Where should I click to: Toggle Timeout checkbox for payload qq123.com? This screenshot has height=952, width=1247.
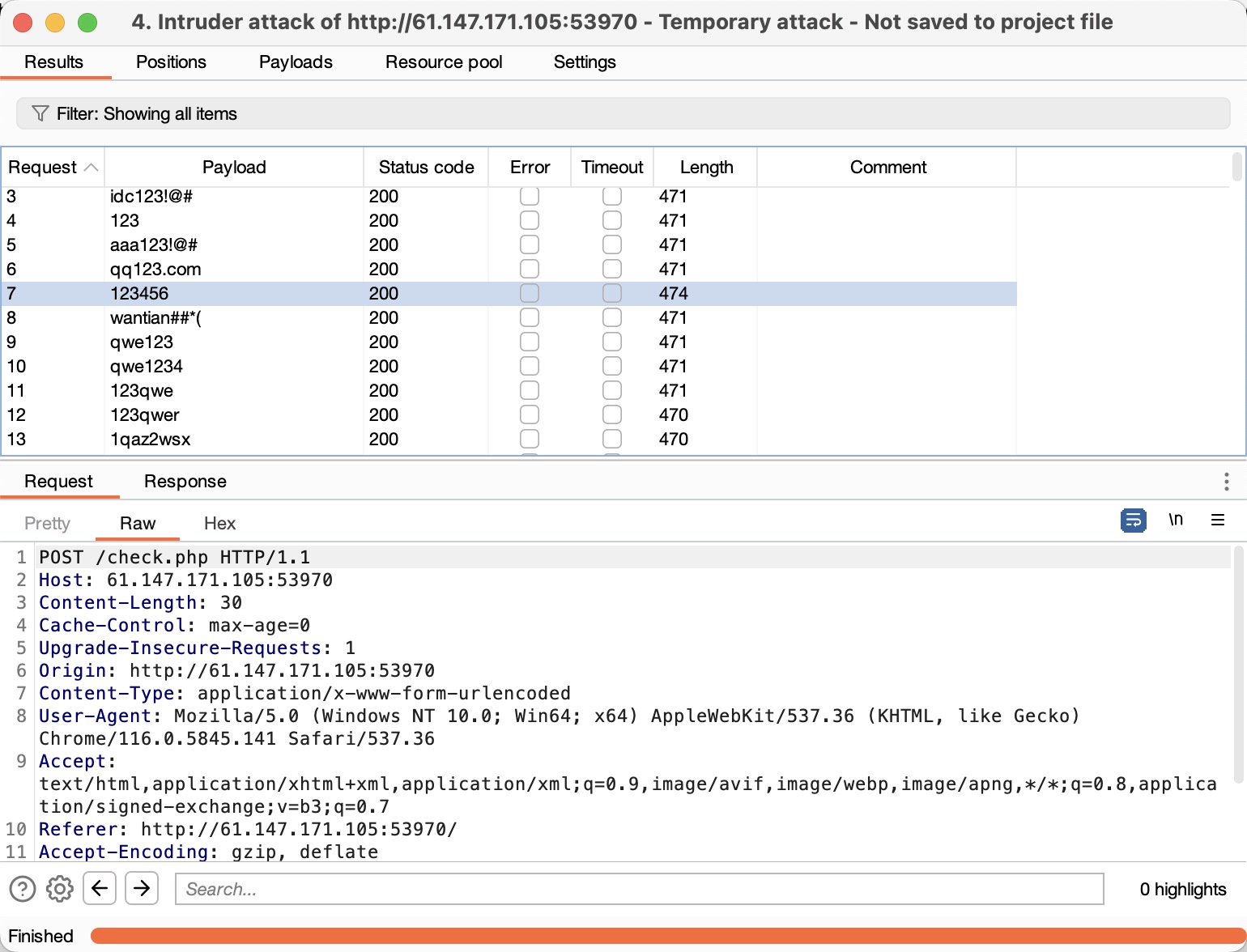612,269
